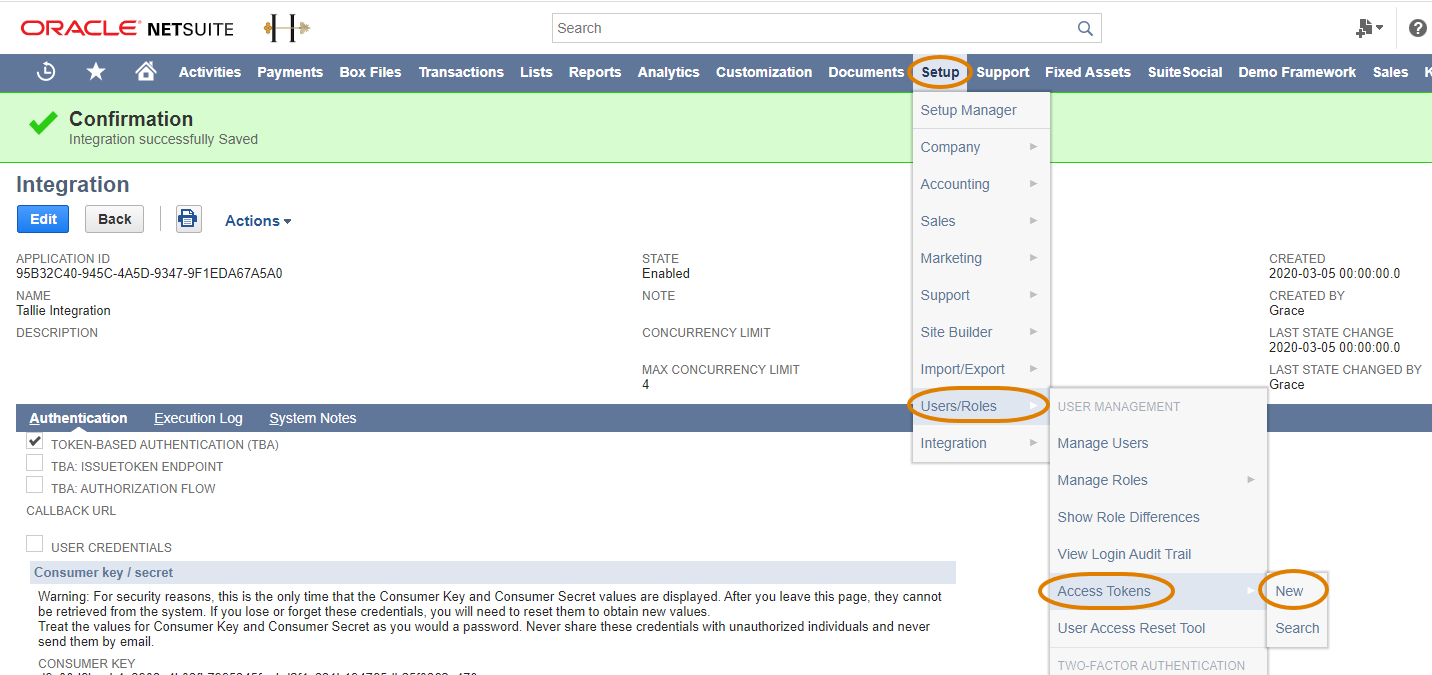Uncheck Token-Based Authentication (TBA) checkbox
Viewport: 1432px width, 675px height.
pos(35,441)
